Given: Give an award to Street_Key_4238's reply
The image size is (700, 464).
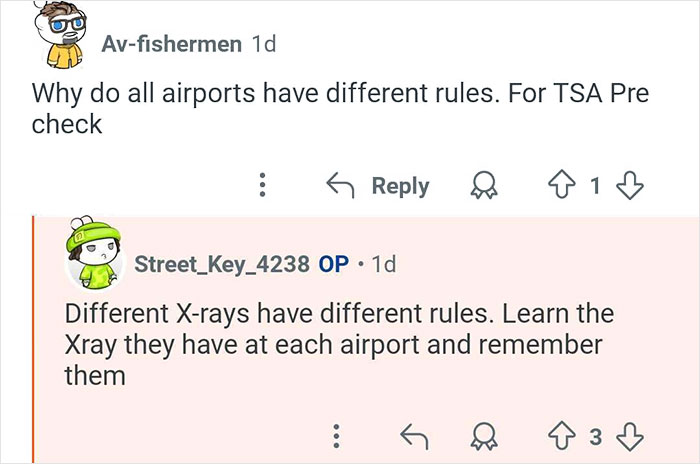Looking at the screenshot, I should coord(484,436).
